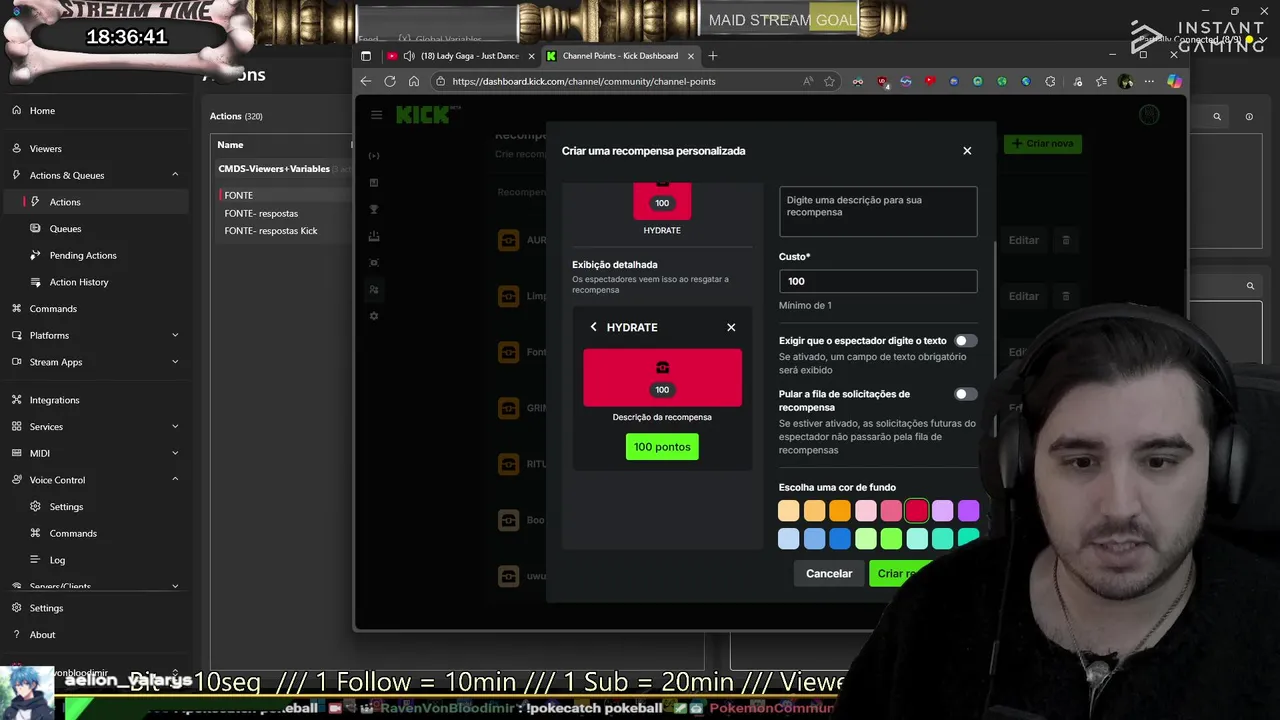Open the trophy icon in Kick sidebar

tap(374, 209)
